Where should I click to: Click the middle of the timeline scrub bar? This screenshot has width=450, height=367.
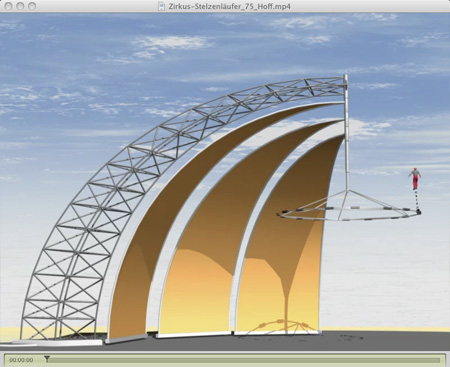tap(243, 360)
